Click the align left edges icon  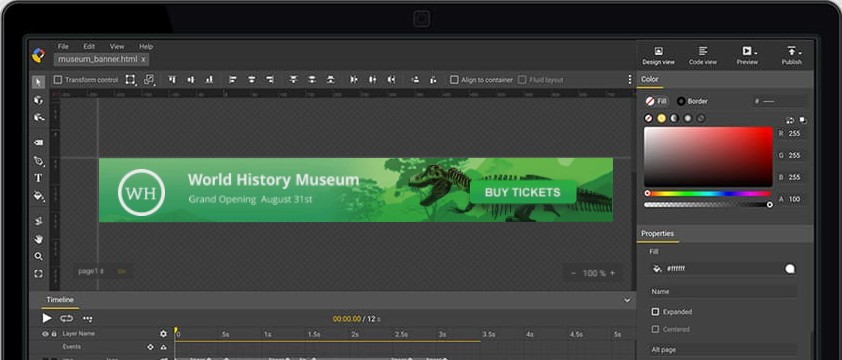pos(233,80)
